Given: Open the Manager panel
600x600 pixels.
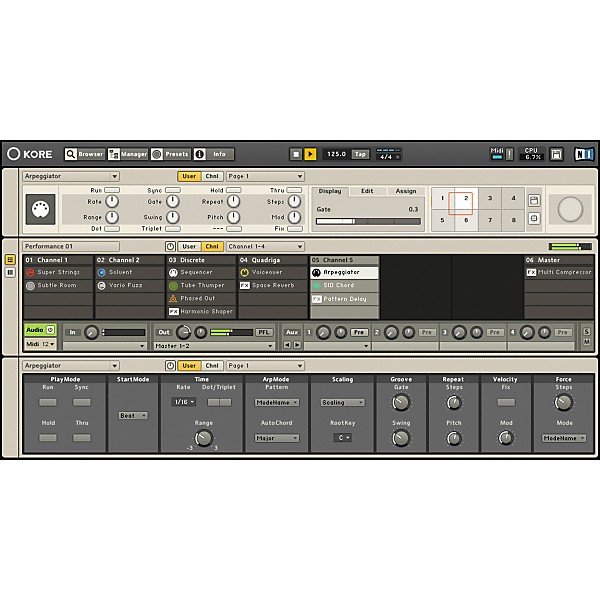Looking at the screenshot, I should pos(127,154).
